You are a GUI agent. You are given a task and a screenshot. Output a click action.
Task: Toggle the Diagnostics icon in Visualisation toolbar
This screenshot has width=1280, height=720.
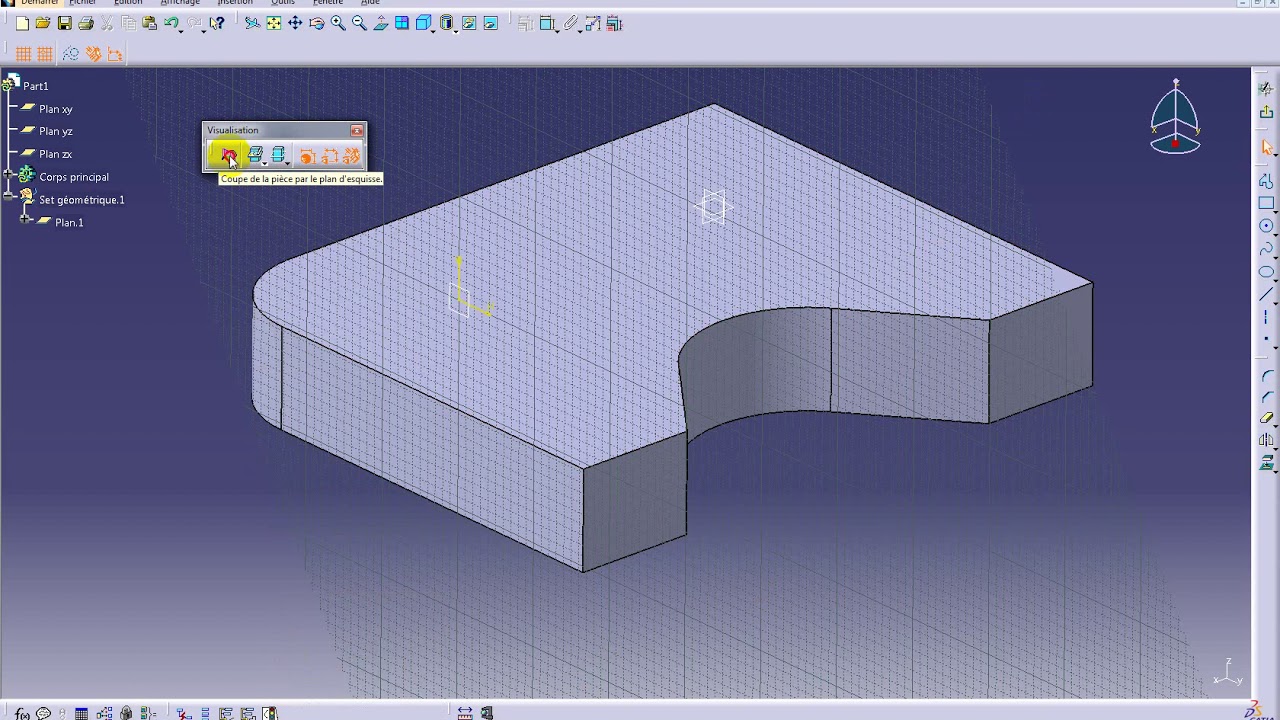click(307, 156)
